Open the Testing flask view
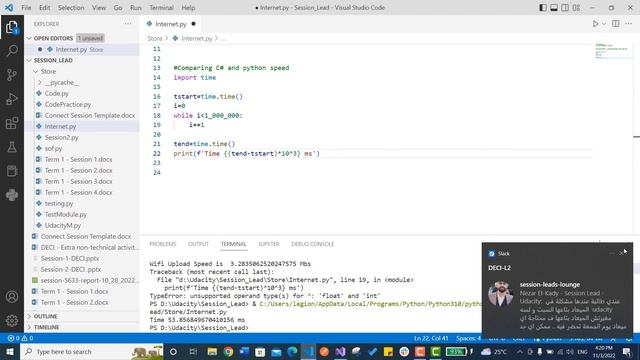640x360 pixels. coord(12,147)
